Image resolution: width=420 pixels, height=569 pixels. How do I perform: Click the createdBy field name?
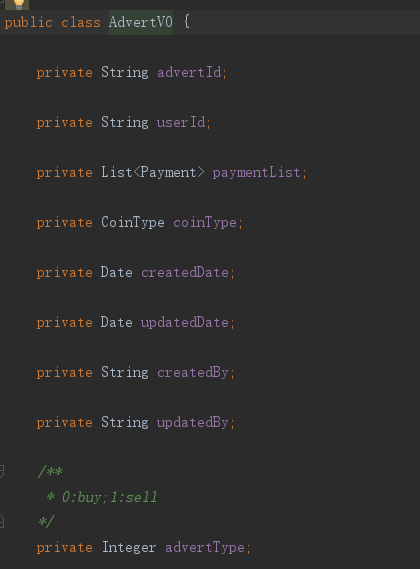coord(193,372)
